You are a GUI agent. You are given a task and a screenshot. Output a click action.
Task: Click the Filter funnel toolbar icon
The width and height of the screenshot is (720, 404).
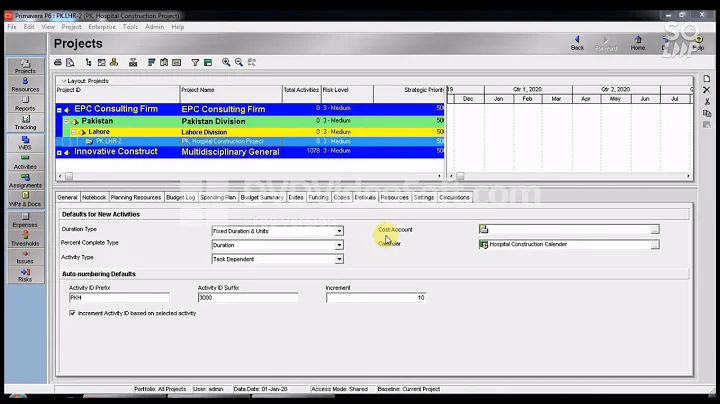(x=195, y=62)
